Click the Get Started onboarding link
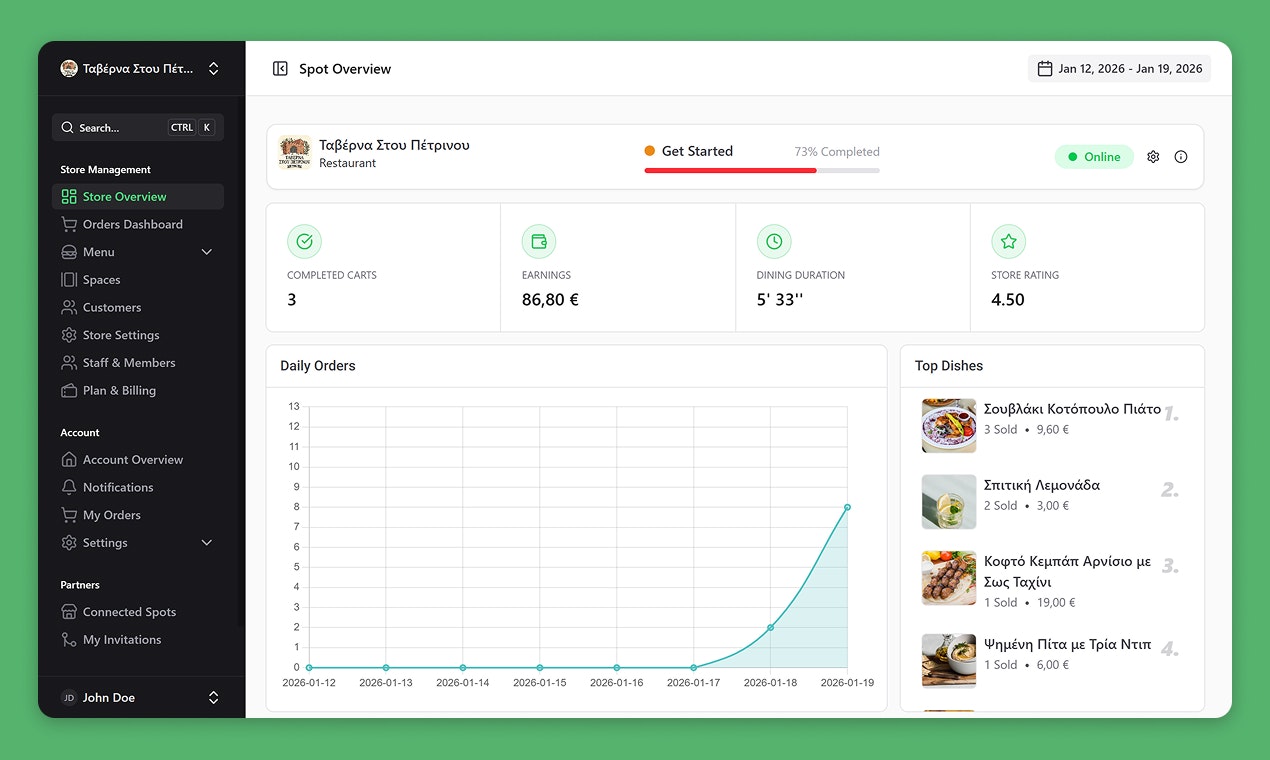Screen dimensions: 1270x760 [697, 151]
